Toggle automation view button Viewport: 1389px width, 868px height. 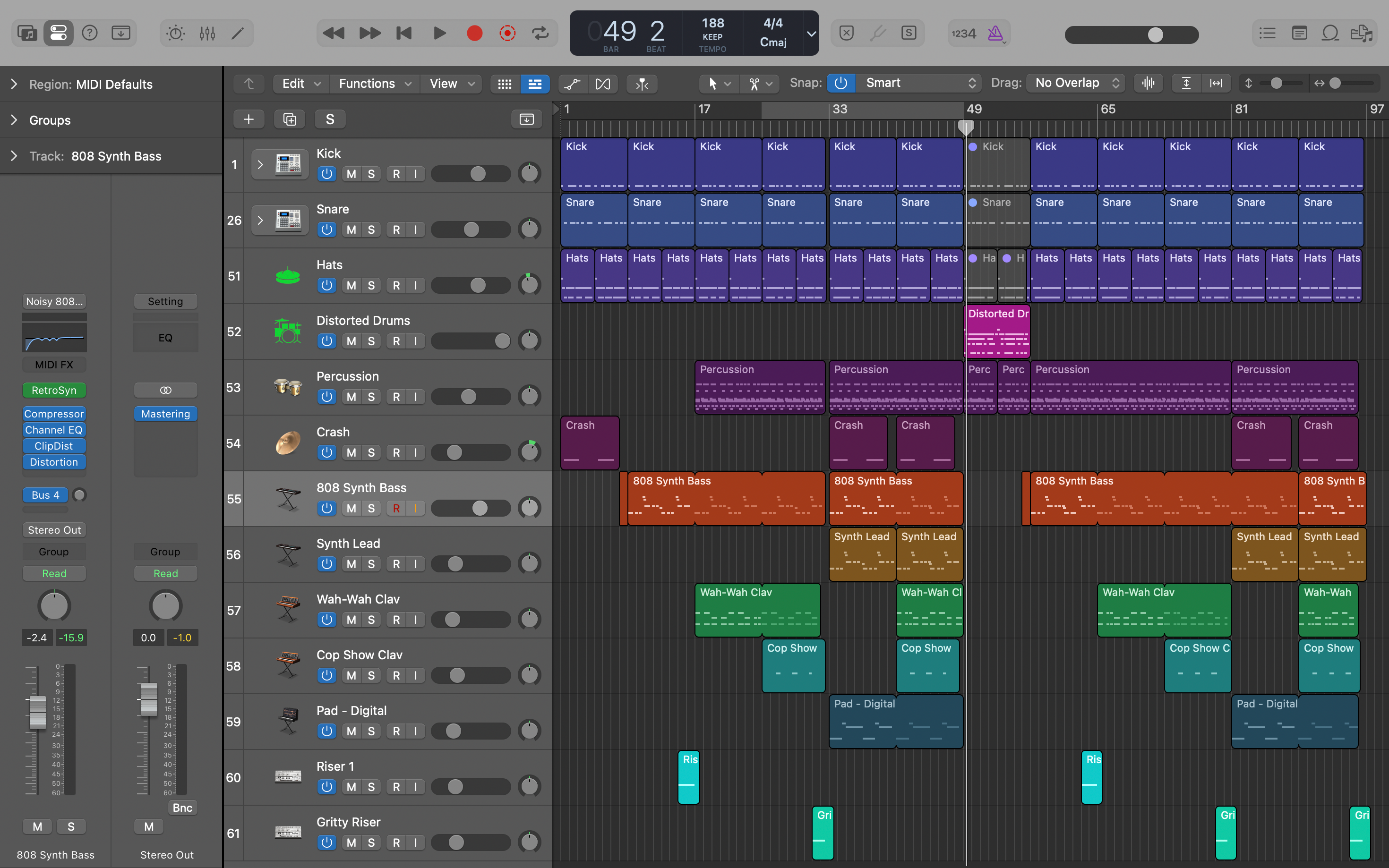pos(572,84)
